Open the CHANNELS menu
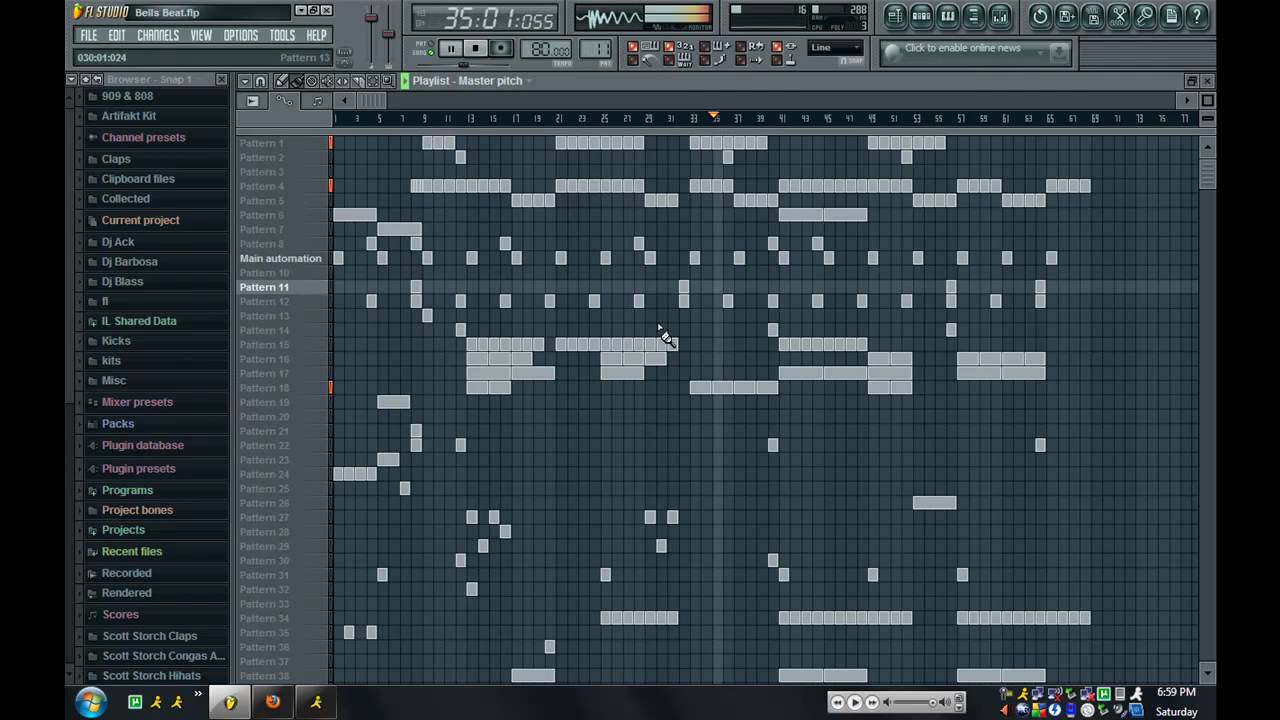Screen dimensions: 1280x720 [158, 35]
